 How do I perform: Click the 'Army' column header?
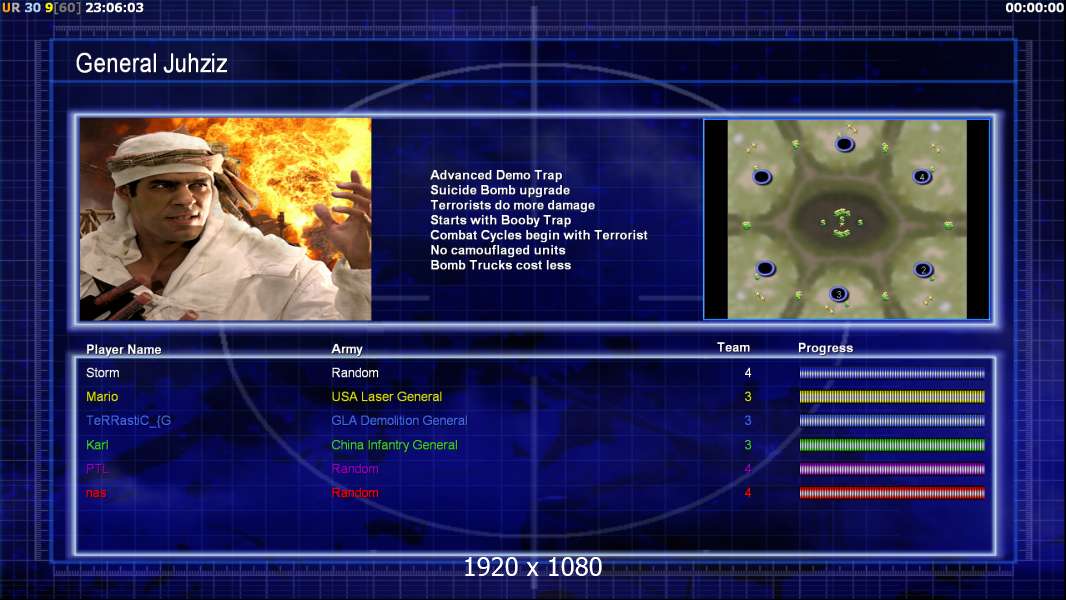pos(347,349)
